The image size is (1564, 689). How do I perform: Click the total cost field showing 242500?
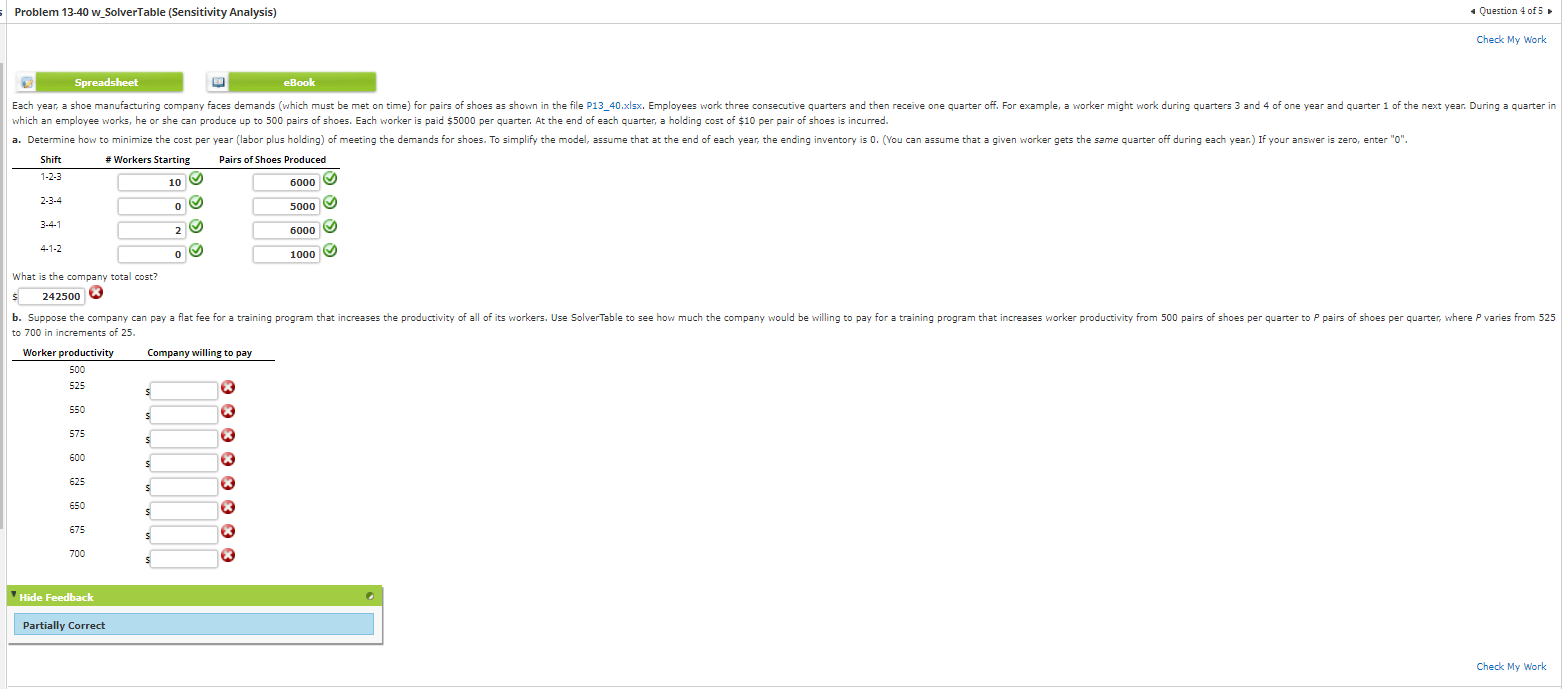click(52, 296)
